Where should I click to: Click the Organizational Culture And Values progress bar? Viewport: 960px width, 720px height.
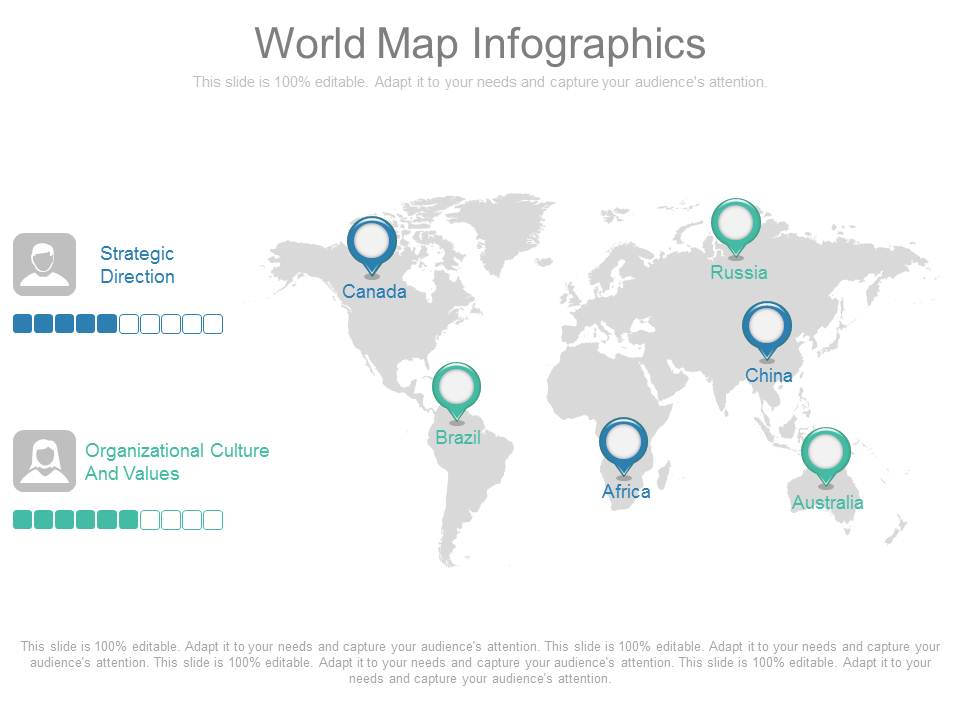(118, 520)
